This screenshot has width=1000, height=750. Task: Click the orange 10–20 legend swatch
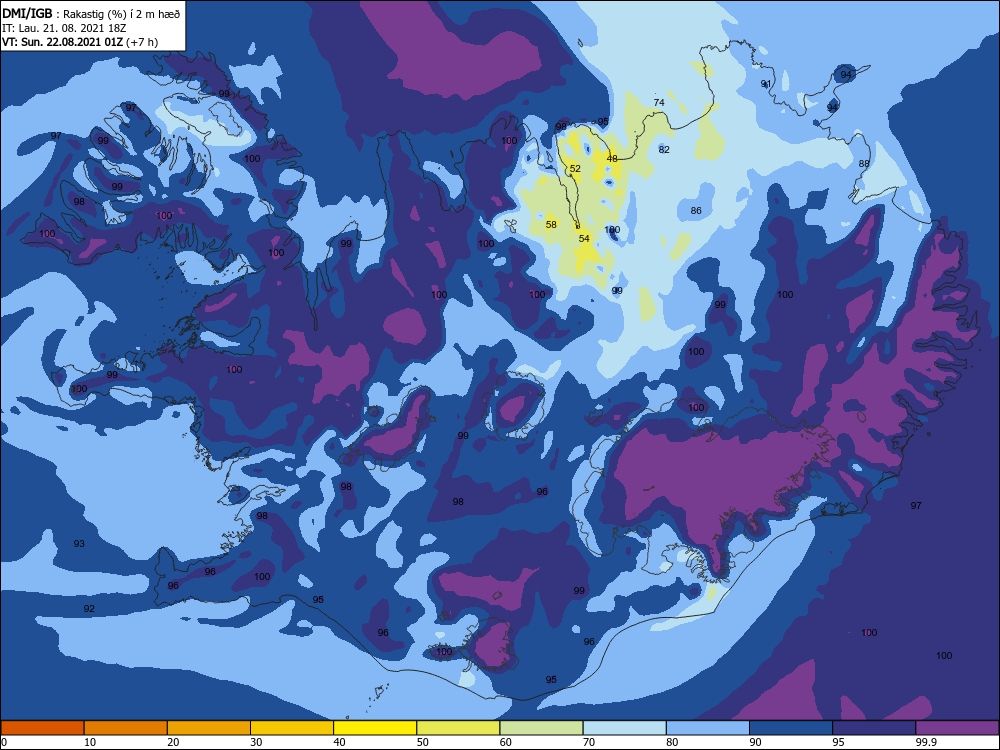(126, 728)
